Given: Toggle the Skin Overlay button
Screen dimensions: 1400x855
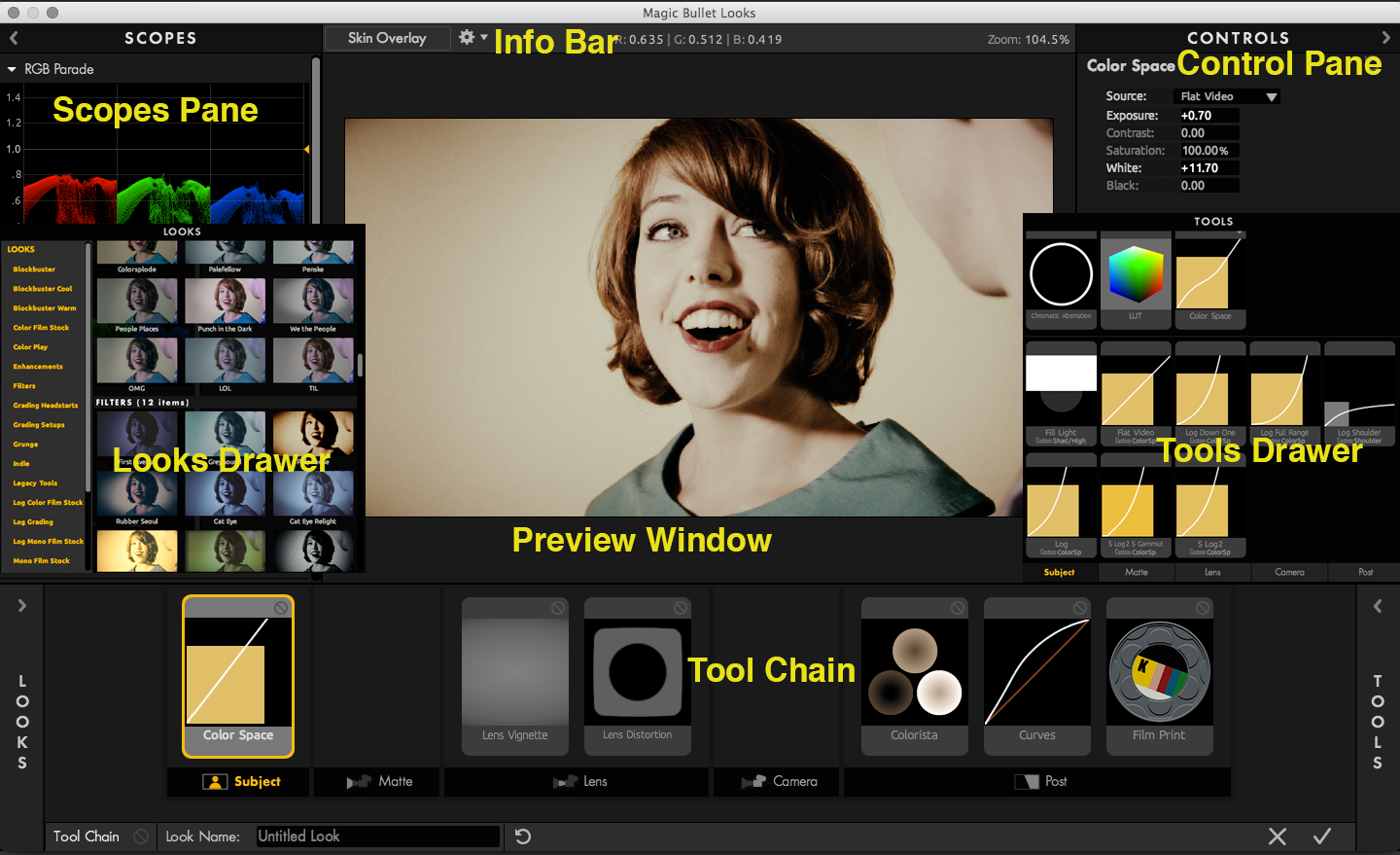Looking at the screenshot, I should pos(387,38).
